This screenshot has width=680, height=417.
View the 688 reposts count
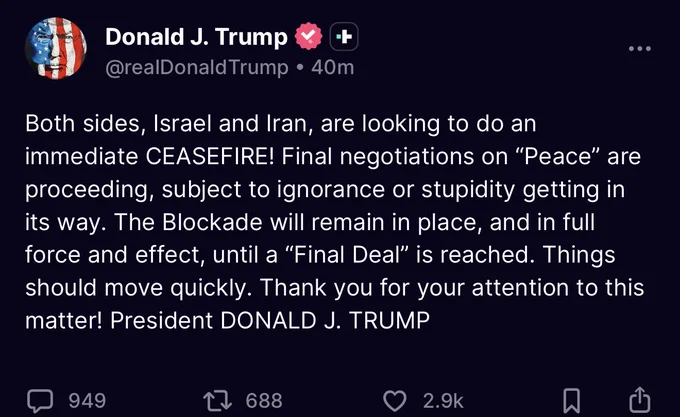[264, 401]
